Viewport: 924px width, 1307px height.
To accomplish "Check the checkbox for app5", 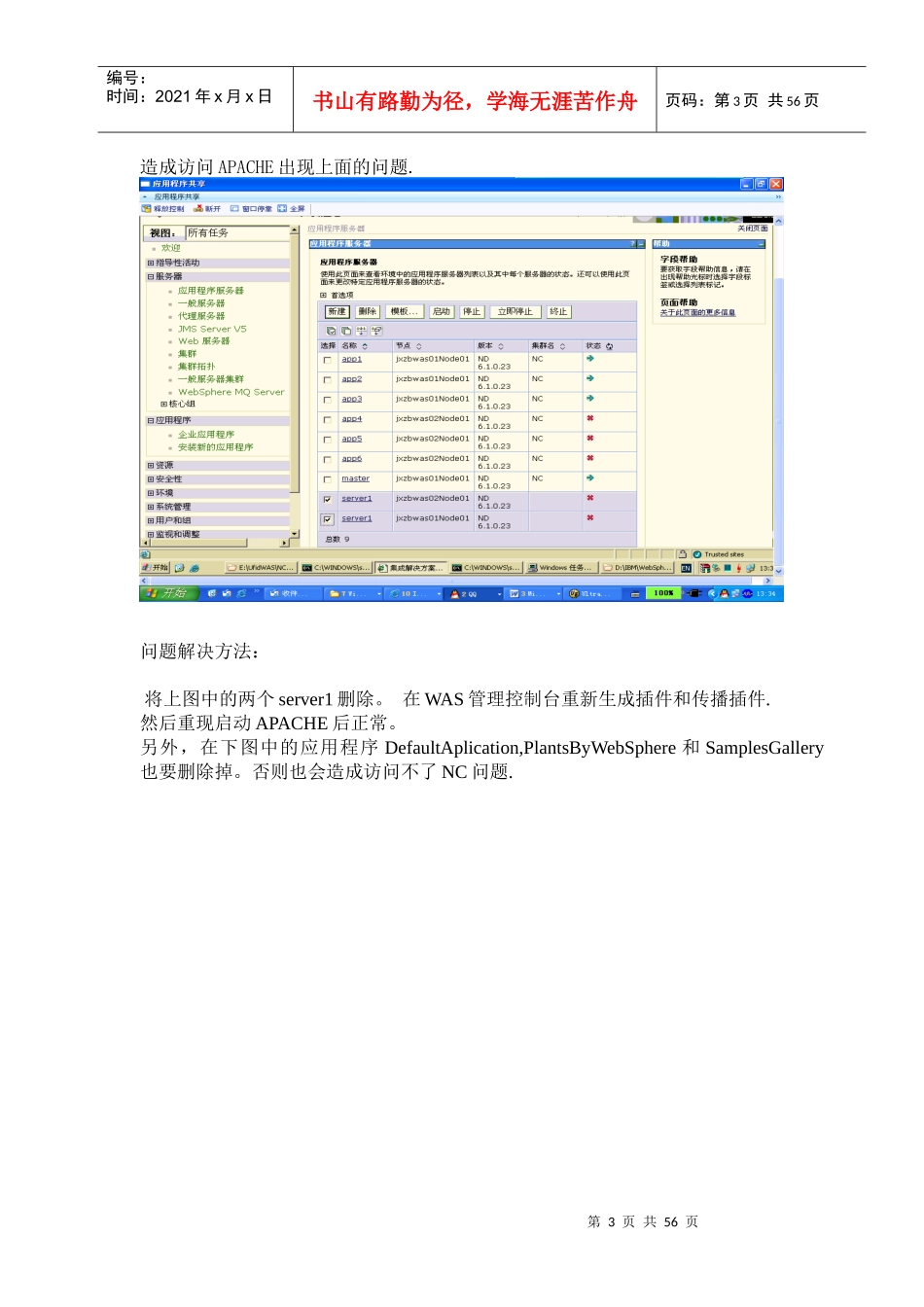I will coord(327,440).
